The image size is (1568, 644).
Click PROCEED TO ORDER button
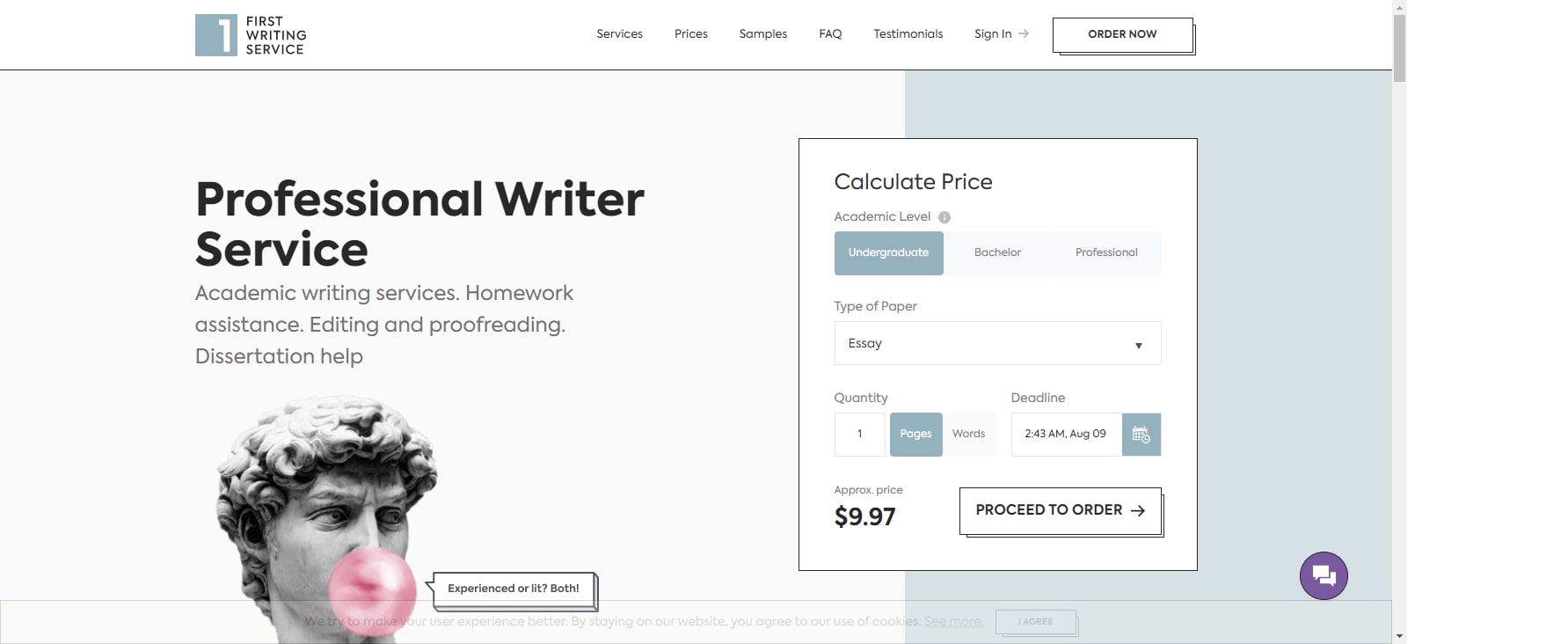click(x=1061, y=511)
